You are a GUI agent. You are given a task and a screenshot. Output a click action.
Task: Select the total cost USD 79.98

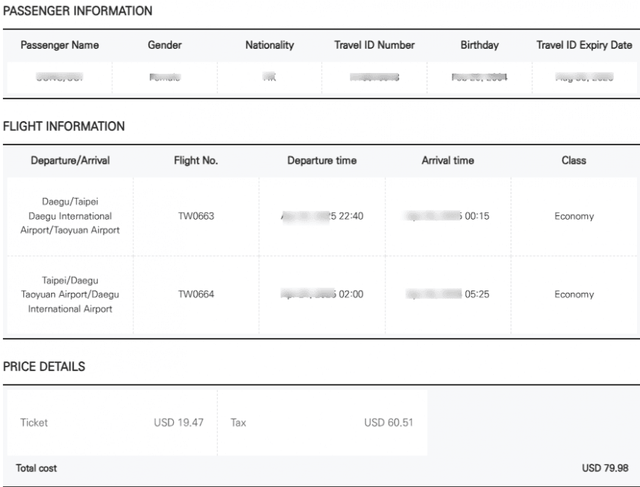pyautogui.click(x=606, y=468)
